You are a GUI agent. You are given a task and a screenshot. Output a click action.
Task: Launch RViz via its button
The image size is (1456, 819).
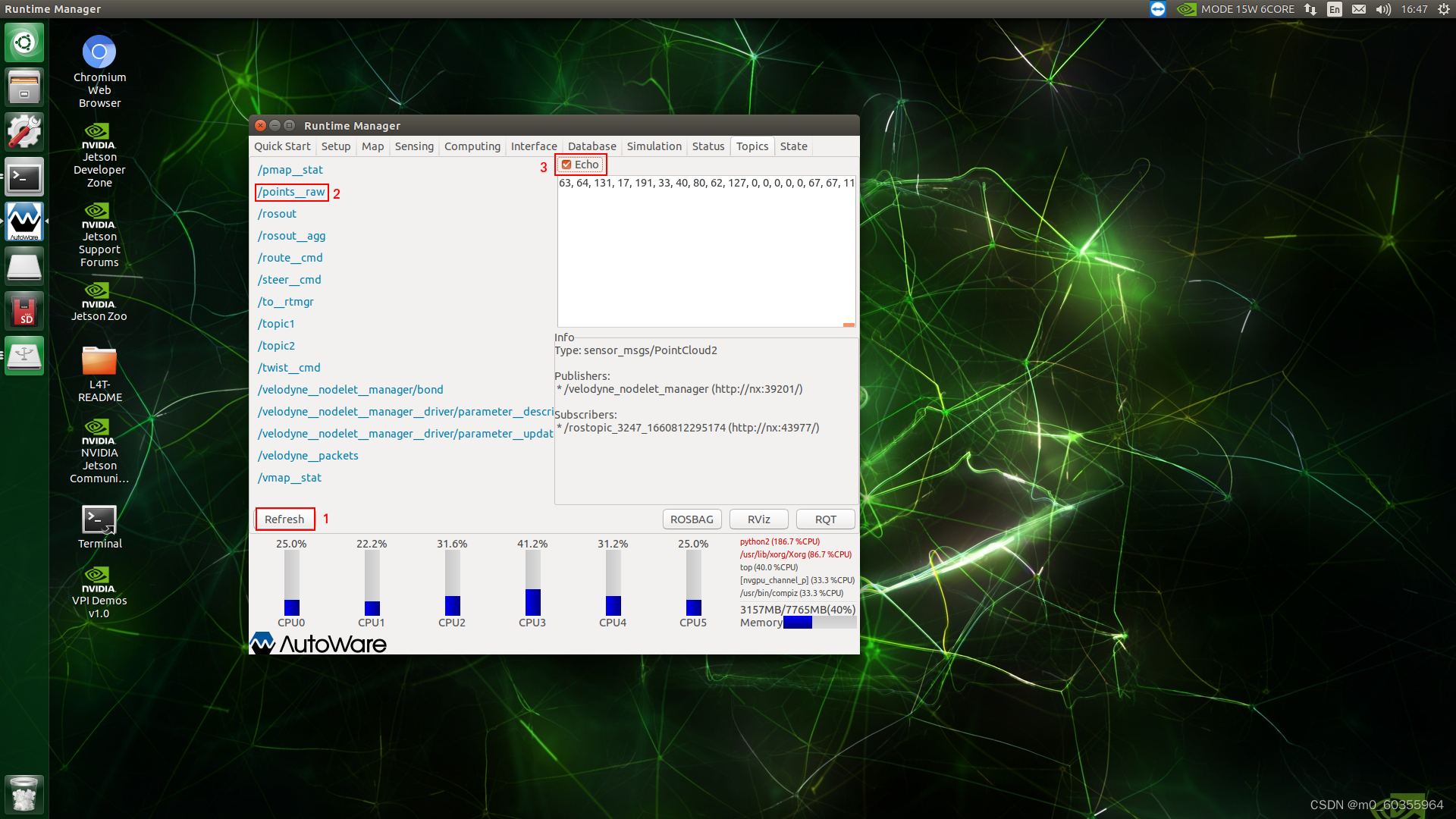click(x=758, y=519)
